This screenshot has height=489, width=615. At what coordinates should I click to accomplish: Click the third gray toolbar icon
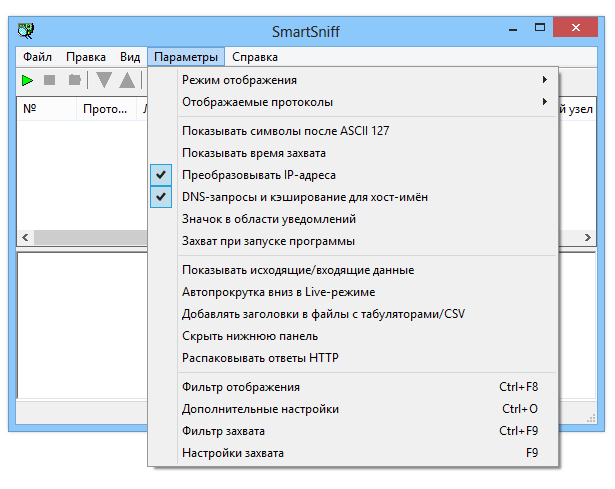pos(73,79)
